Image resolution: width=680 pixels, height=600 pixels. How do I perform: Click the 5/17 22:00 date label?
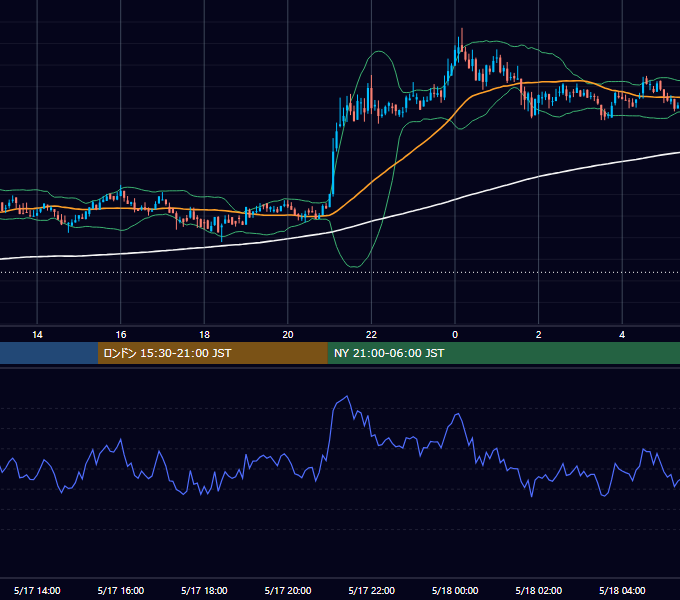pos(372,590)
